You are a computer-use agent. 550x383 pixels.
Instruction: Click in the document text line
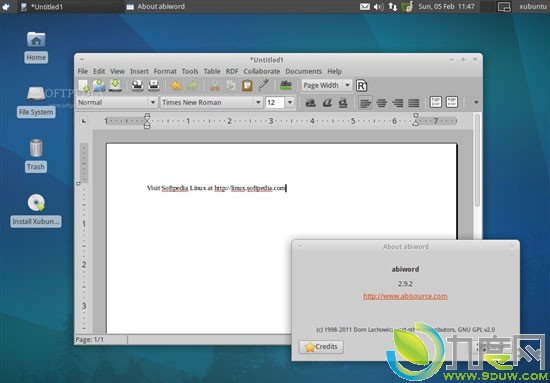point(216,188)
